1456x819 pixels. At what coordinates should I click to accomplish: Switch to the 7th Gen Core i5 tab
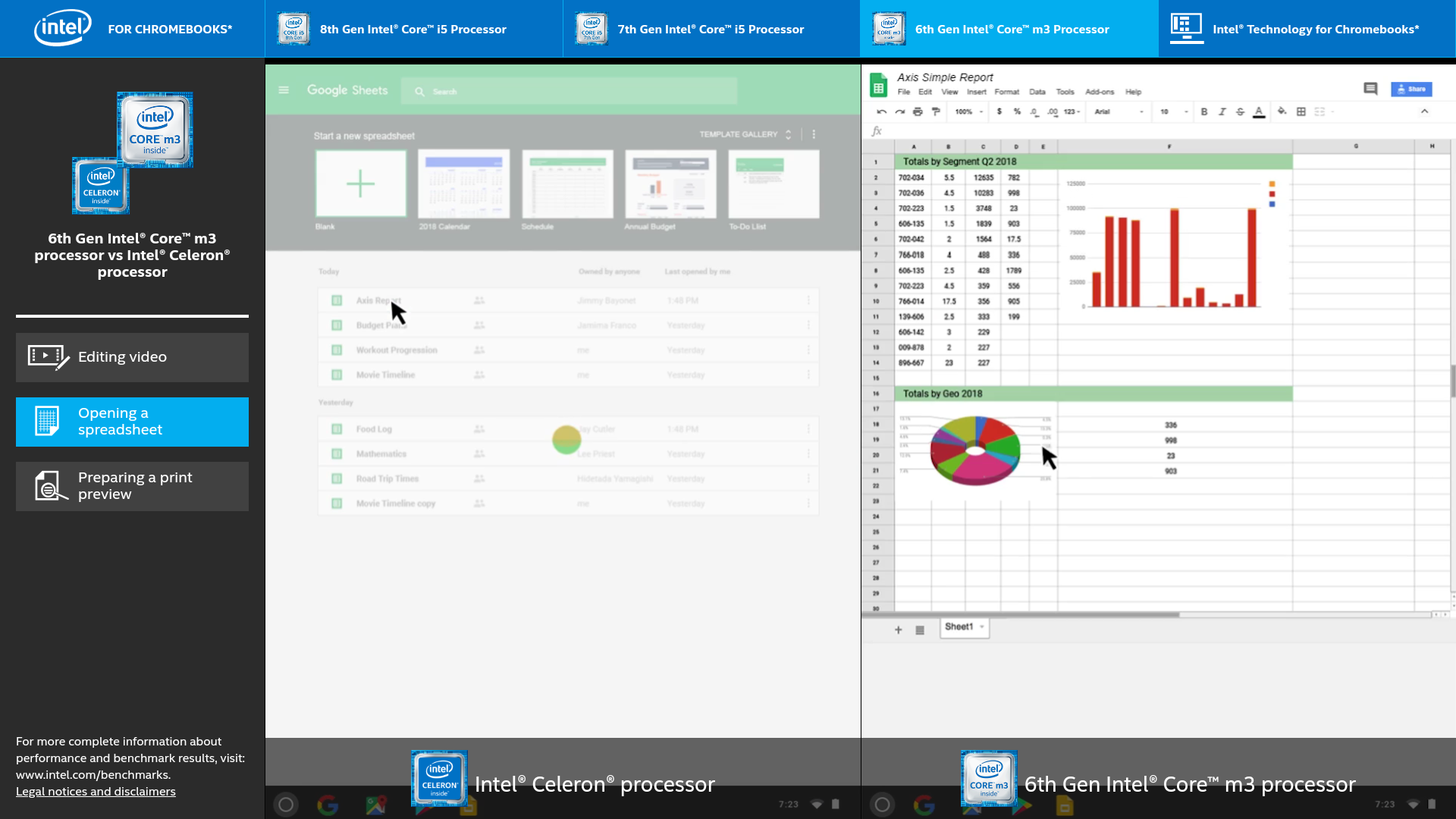(711, 29)
